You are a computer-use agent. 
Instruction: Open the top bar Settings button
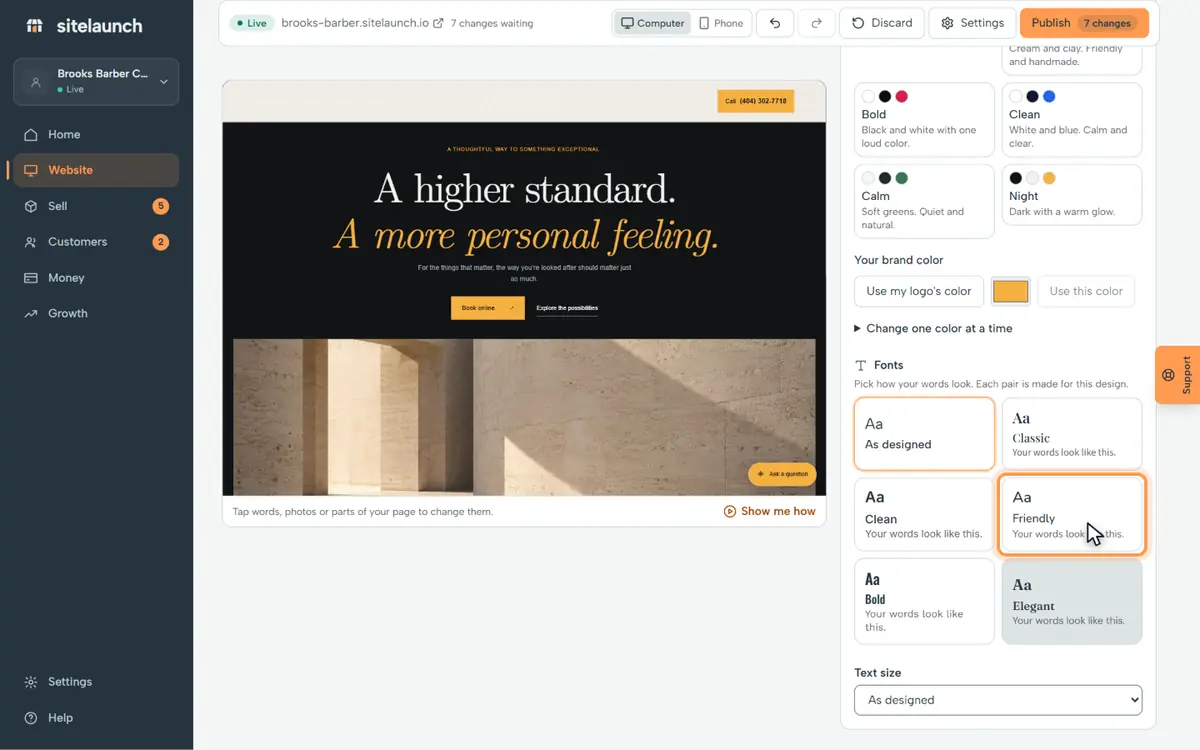(x=972, y=23)
